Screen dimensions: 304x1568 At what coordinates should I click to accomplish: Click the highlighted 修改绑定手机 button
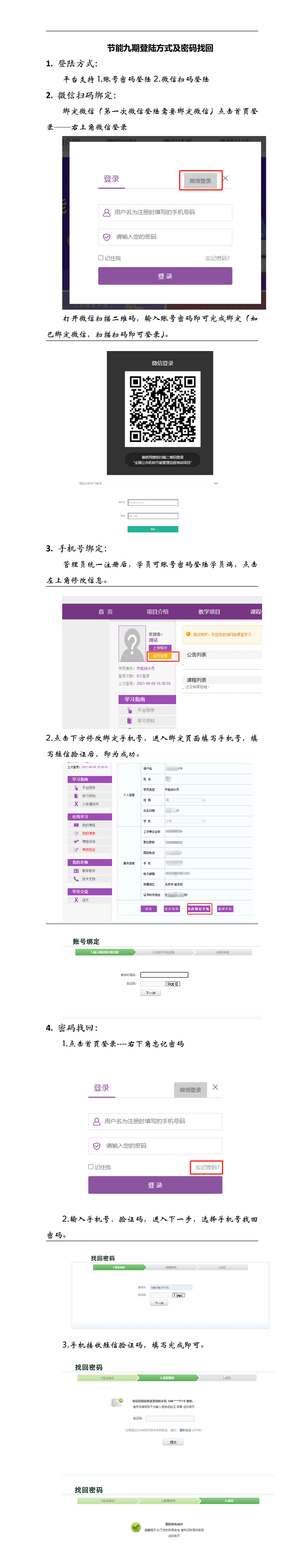(199, 909)
